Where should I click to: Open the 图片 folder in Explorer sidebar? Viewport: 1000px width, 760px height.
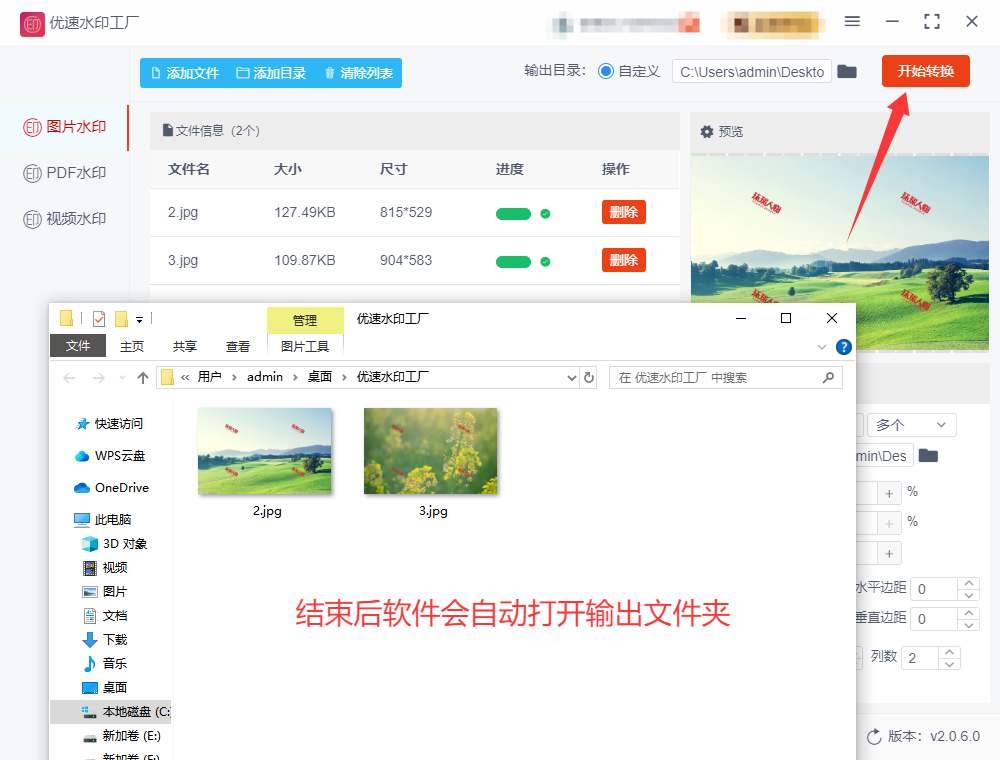[106, 592]
